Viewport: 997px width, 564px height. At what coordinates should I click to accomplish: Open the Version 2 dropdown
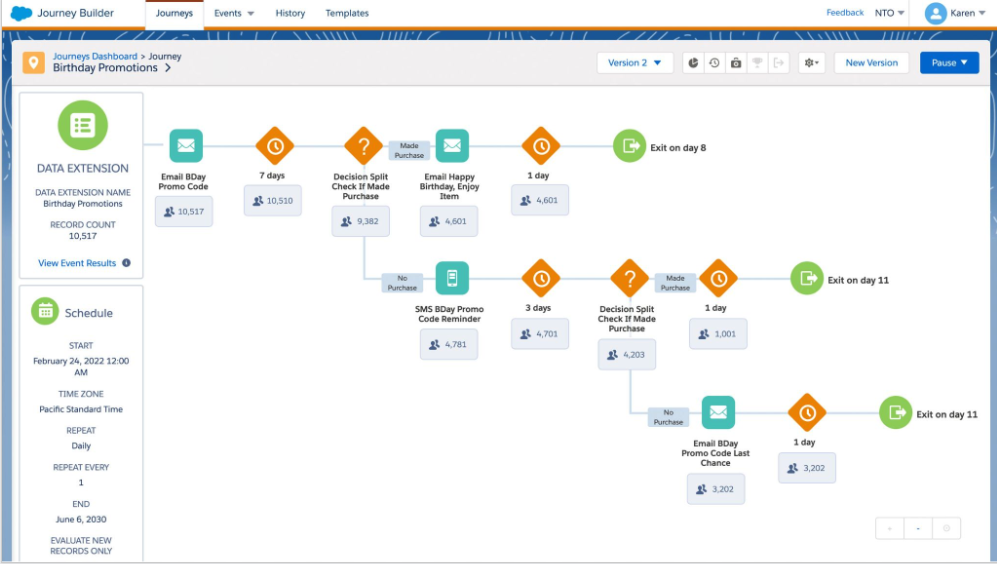pyautogui.click(x=635, y=63)
